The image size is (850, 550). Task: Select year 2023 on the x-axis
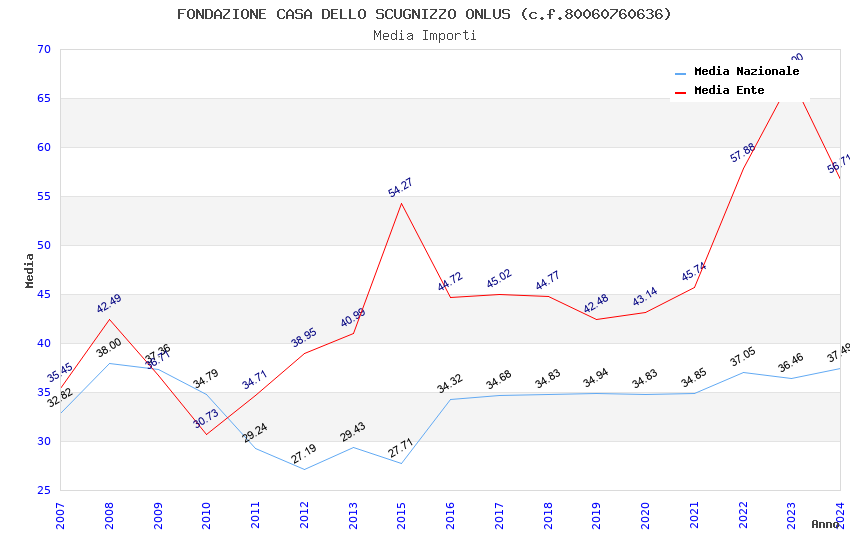(x=791, y=515)
